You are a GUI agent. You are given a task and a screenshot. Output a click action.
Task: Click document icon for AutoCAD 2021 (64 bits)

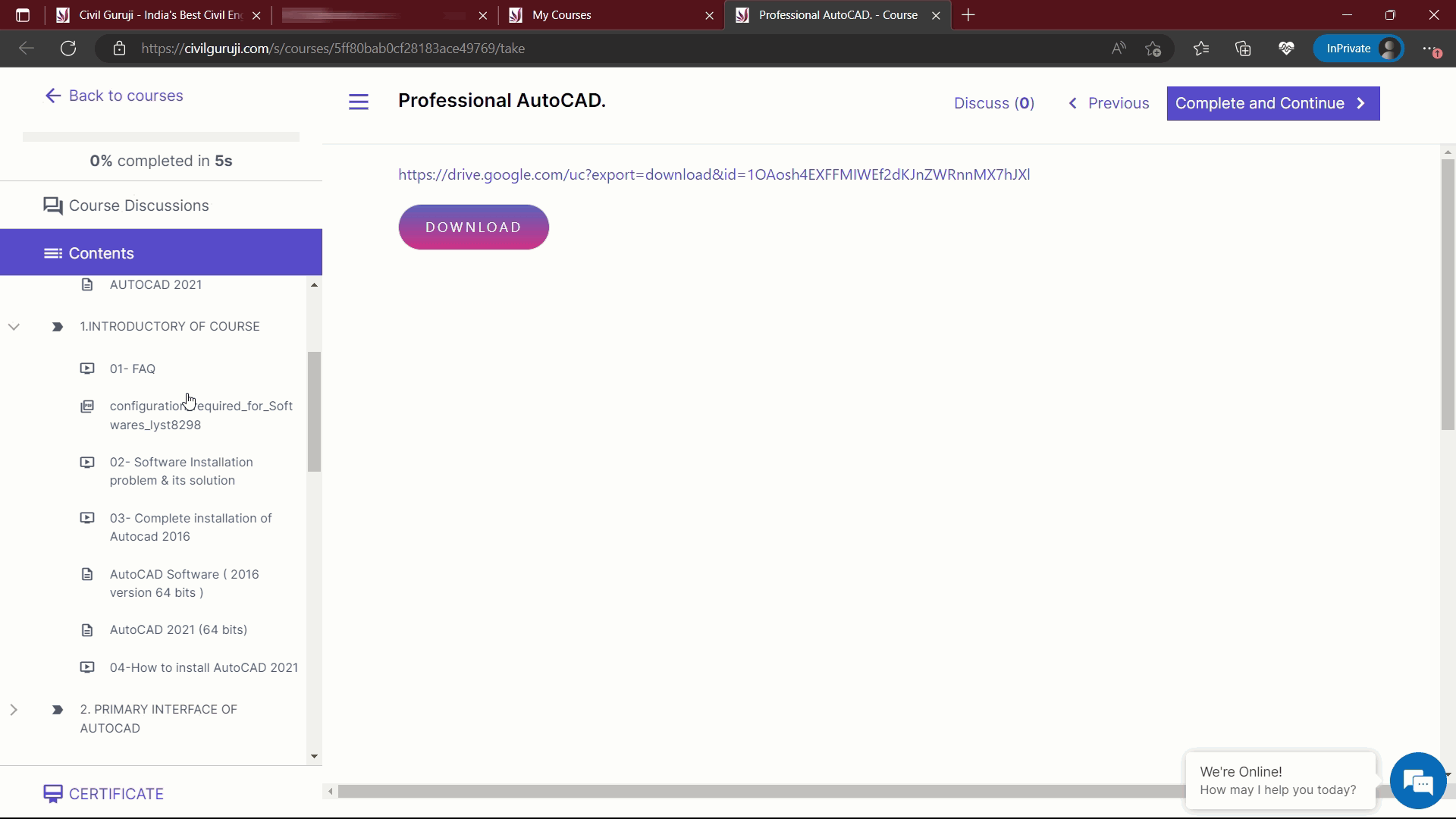tap(87, 630)
